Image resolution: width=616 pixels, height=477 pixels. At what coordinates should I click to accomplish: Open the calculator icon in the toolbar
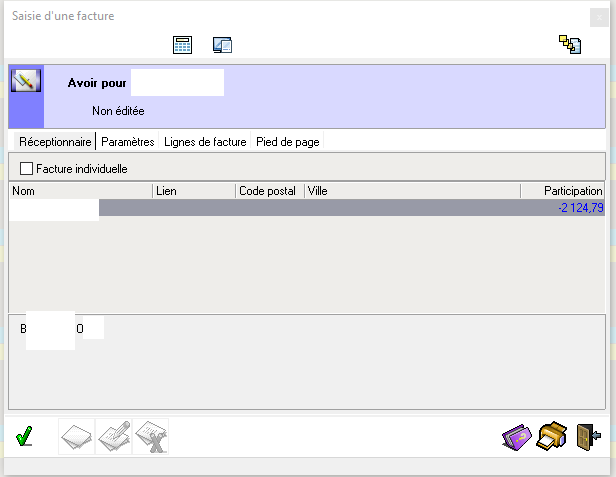click(182, 45)
